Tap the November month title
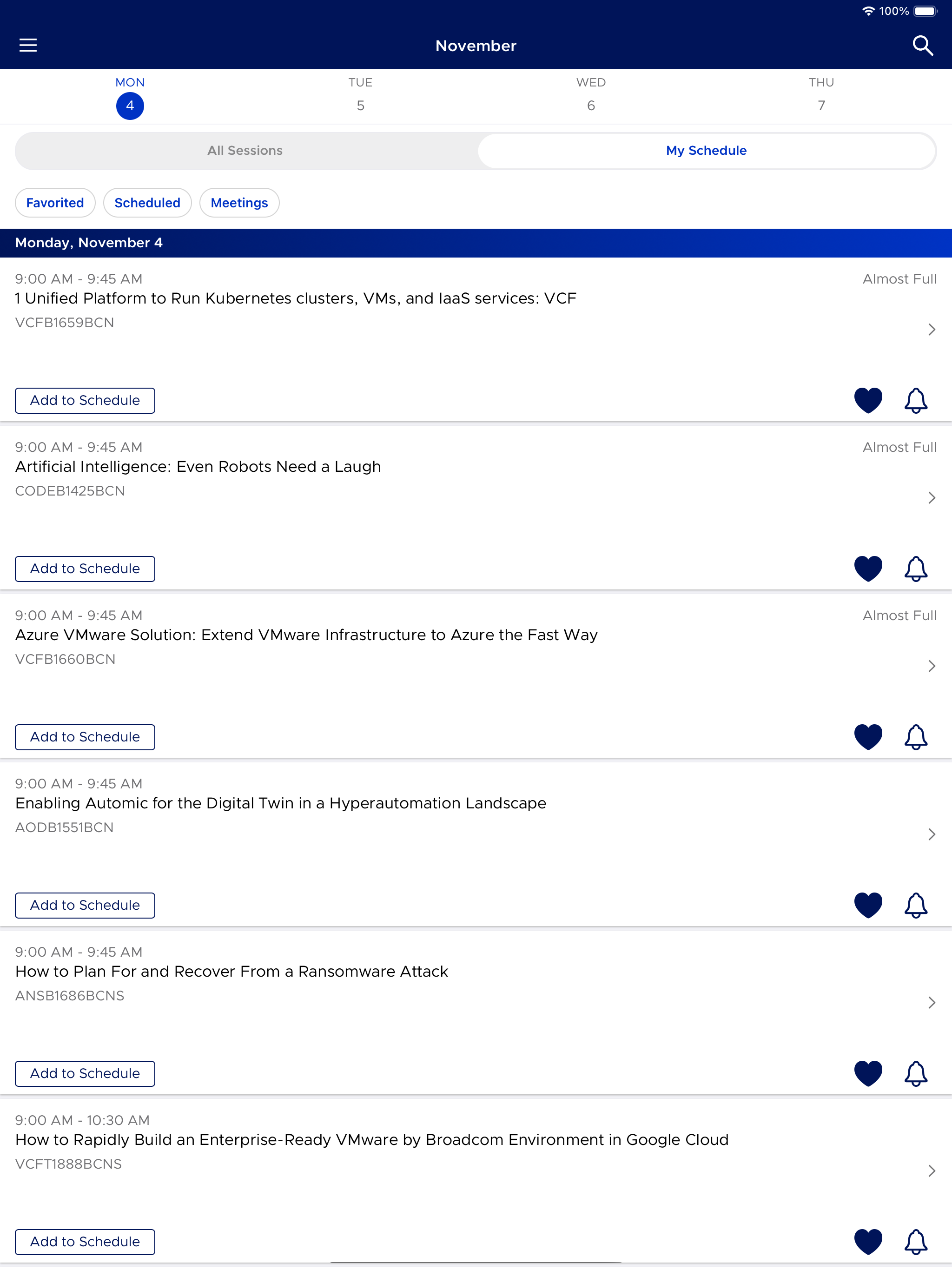This screenshot has height=1270, width=952. (x=476, y=46)
